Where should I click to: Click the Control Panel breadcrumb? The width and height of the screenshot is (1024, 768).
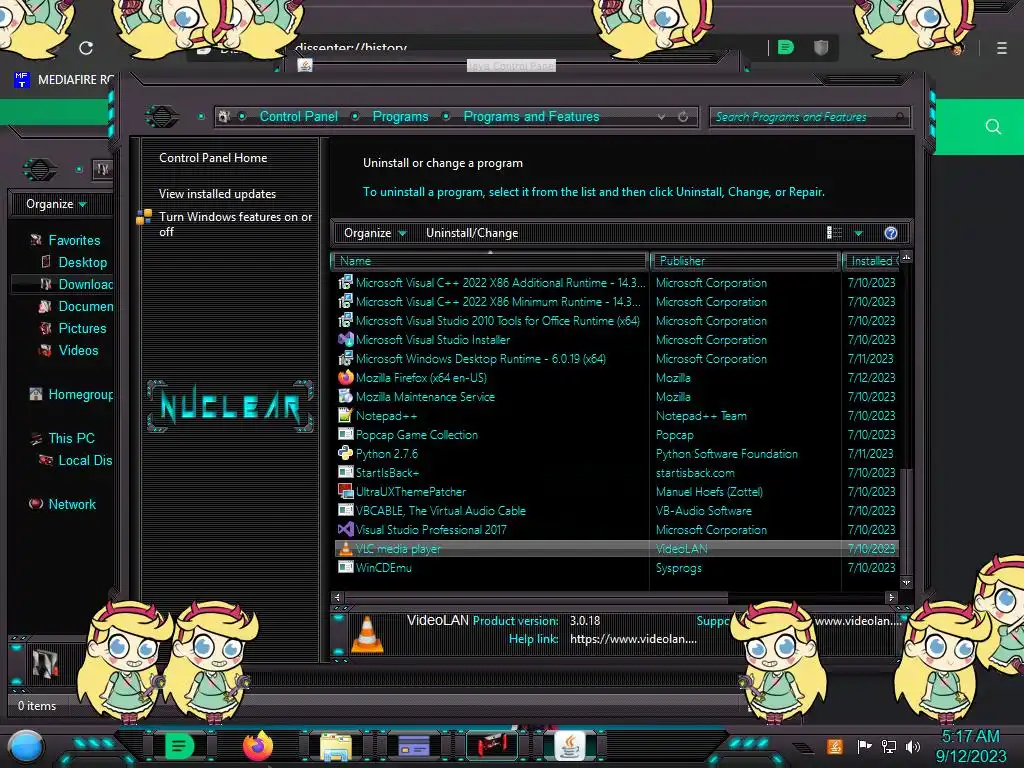pos(298,116)
